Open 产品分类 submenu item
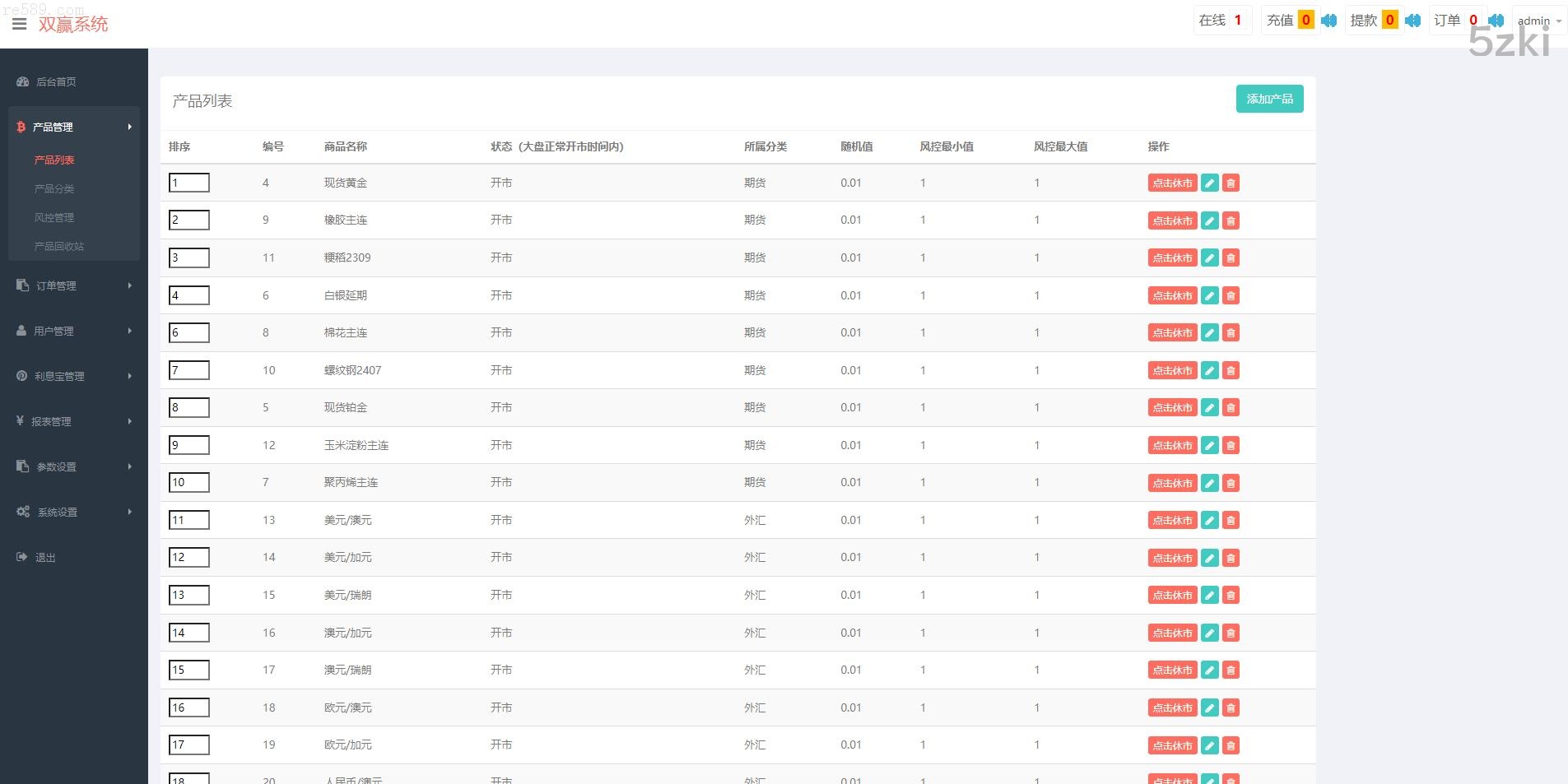1568x784 pixels. pos(54,188)
